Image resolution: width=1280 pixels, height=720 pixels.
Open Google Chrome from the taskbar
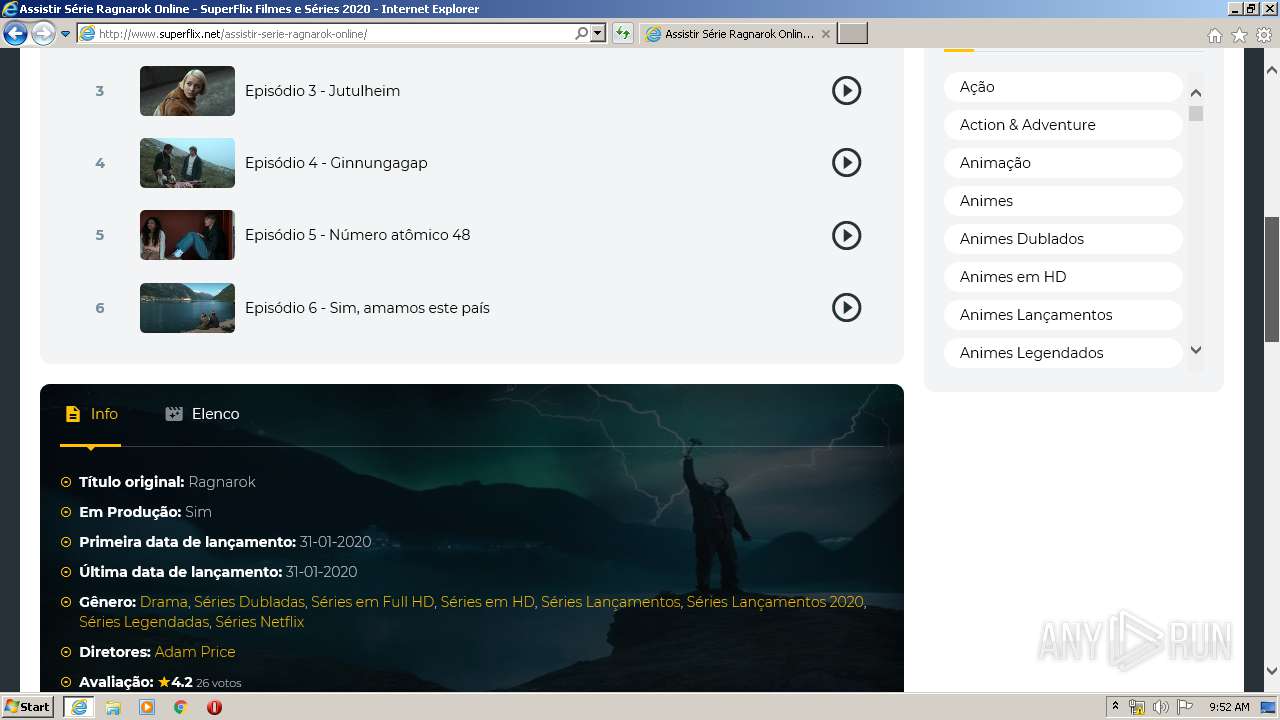point(181,707)
